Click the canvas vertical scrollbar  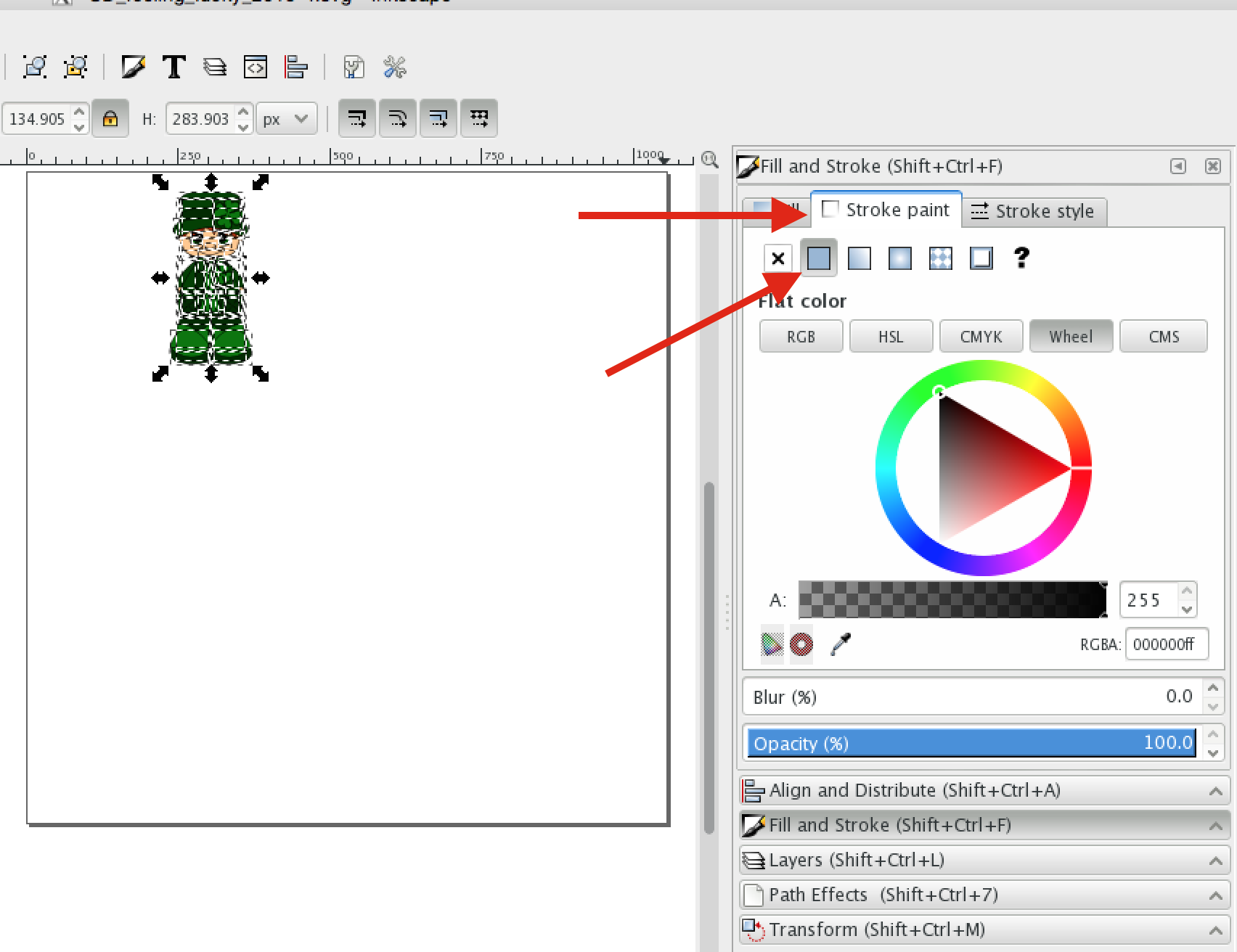[x=709, y=657]
